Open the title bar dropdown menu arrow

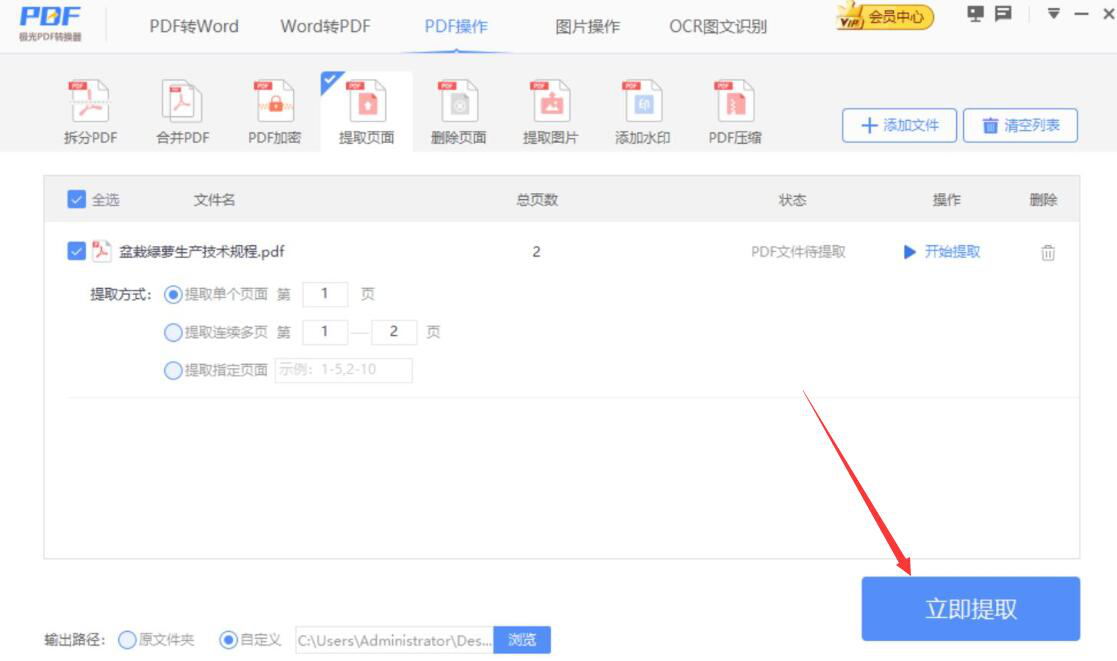(x=1053, y=14)
